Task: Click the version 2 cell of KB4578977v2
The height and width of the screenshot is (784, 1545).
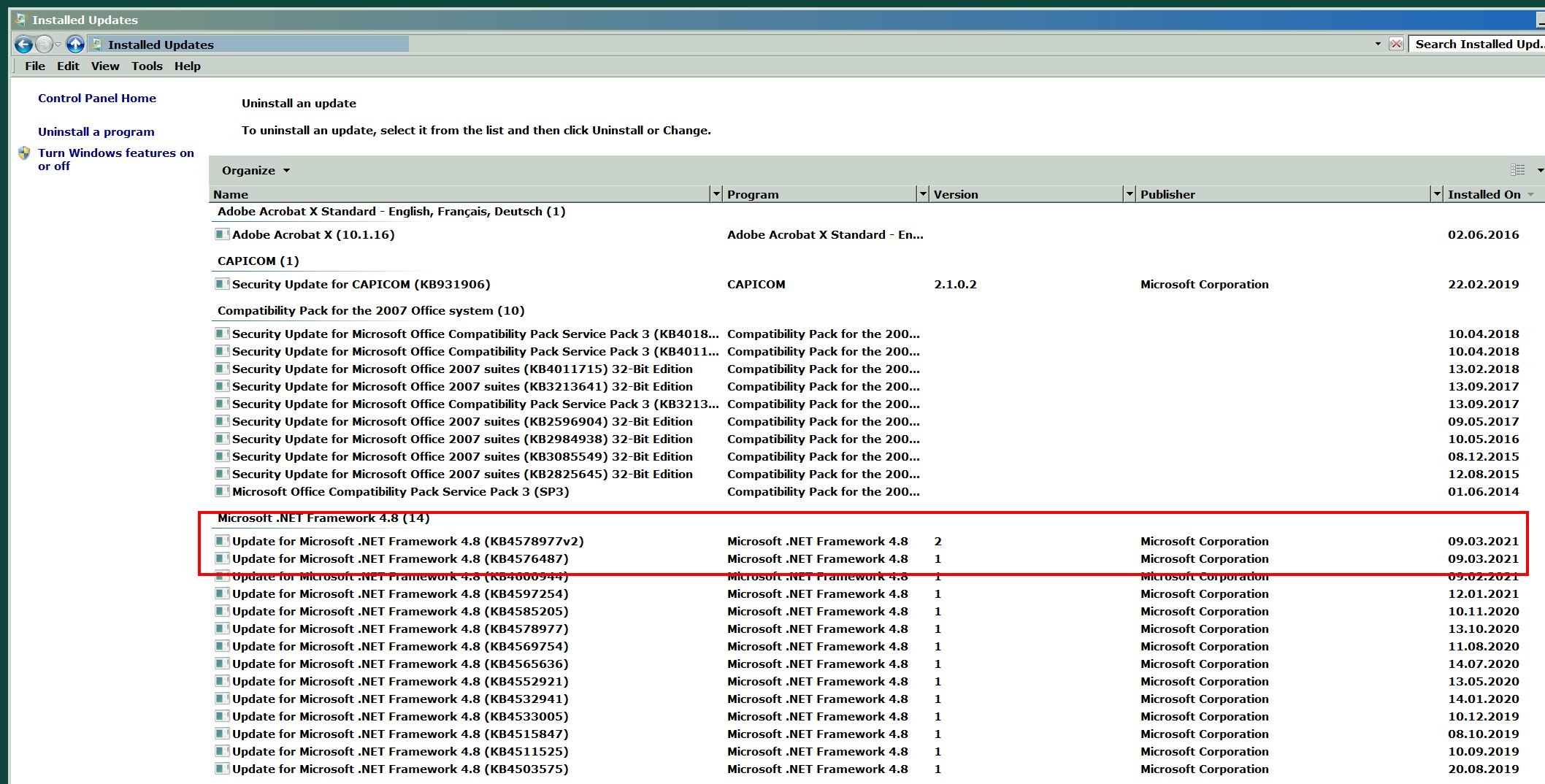Action: tap(938, 541)
